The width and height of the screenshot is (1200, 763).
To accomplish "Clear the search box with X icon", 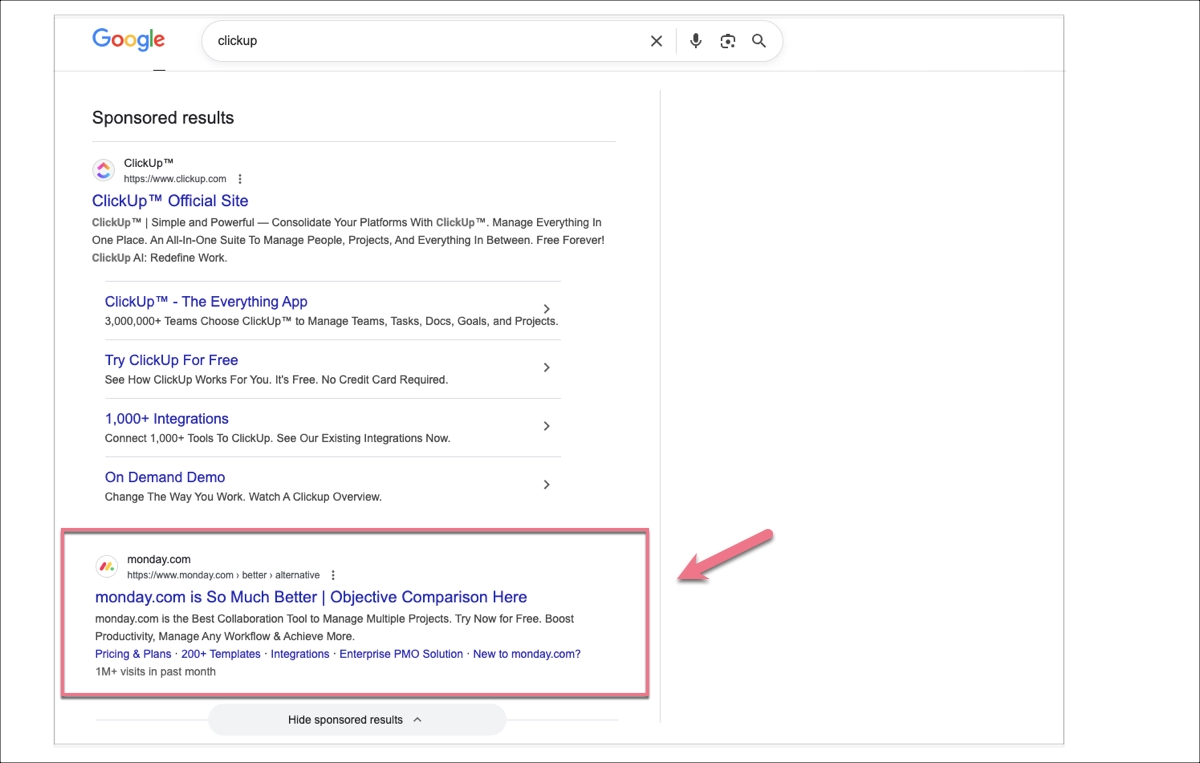I will tap(656, 41).
